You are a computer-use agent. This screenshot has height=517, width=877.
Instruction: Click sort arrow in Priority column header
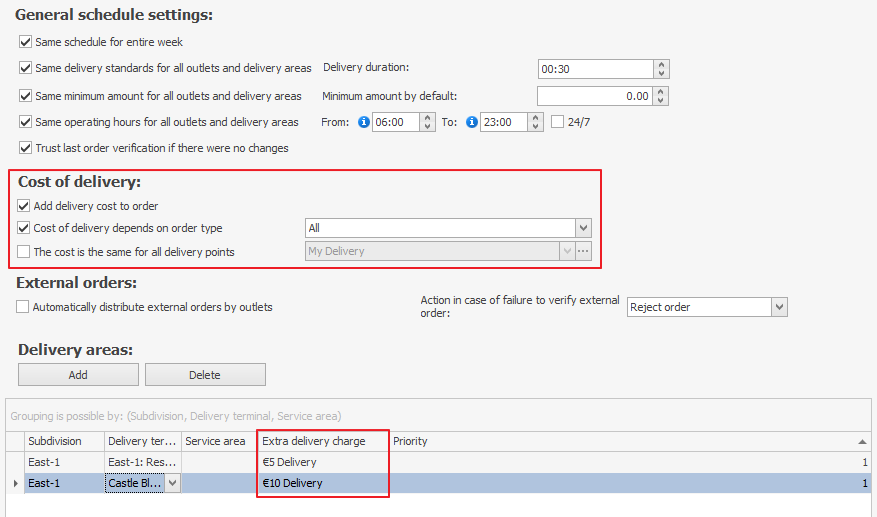click(862, 441)
